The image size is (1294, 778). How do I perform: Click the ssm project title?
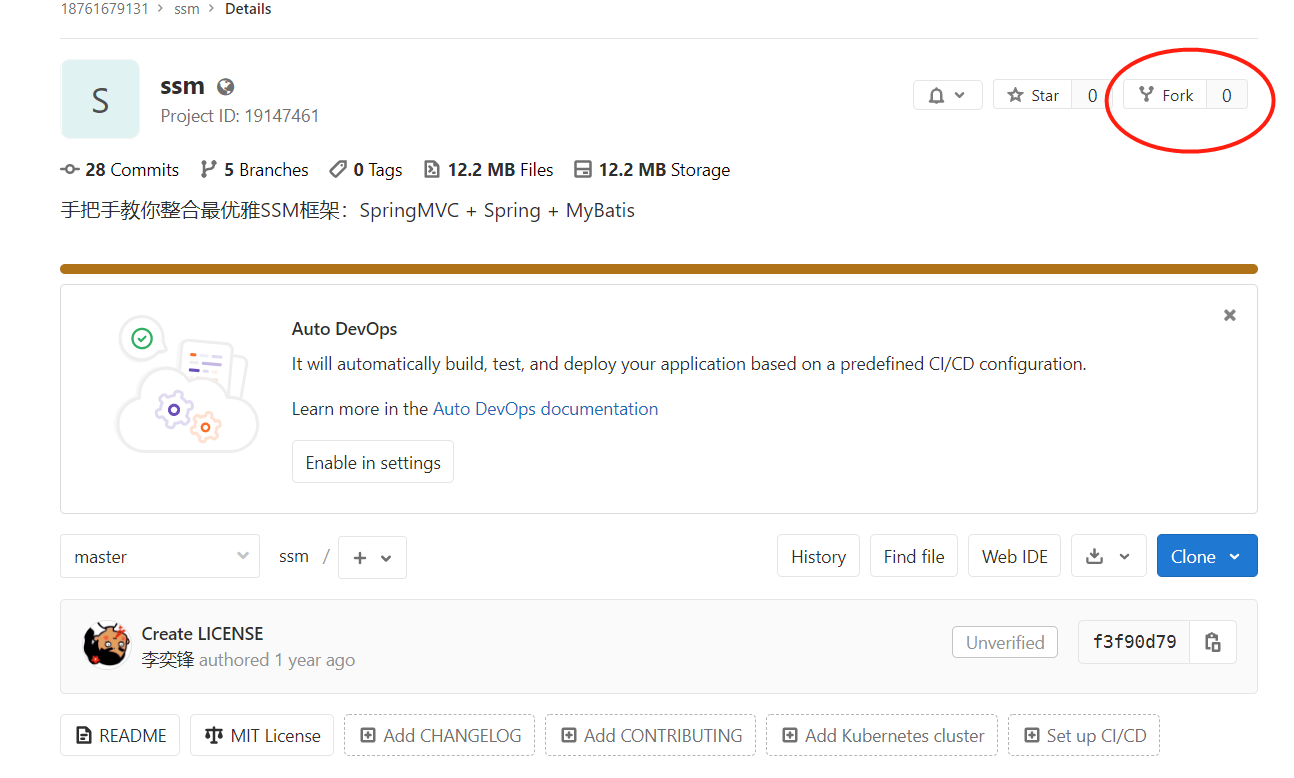pyautogui.click(x=182, y=86)
